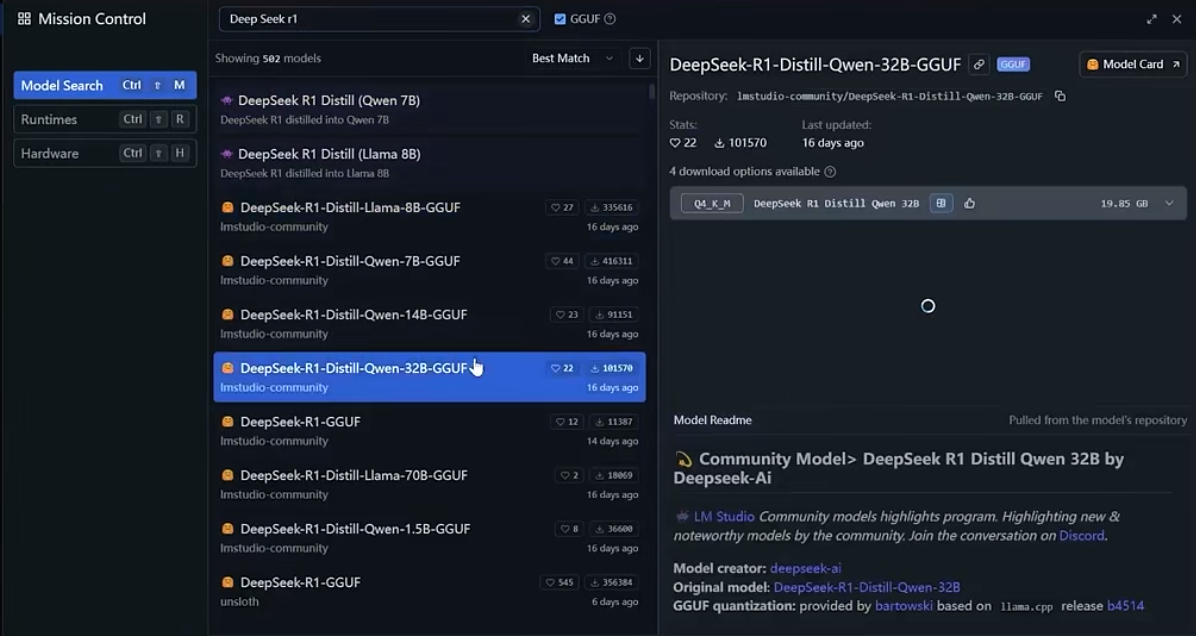1196x636 pixels.
Task: Click the GGUF help question mark icon
Action: 610,19
